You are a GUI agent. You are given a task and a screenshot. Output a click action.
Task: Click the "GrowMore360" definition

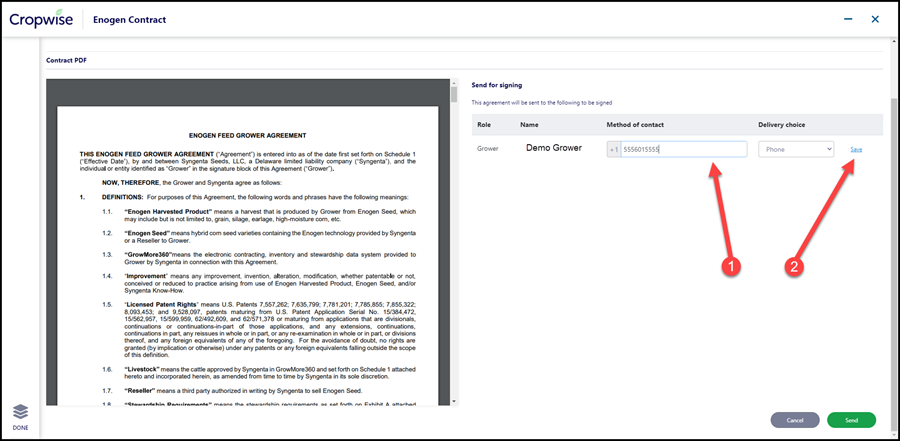pyautogui.click(x=270, y=258)
